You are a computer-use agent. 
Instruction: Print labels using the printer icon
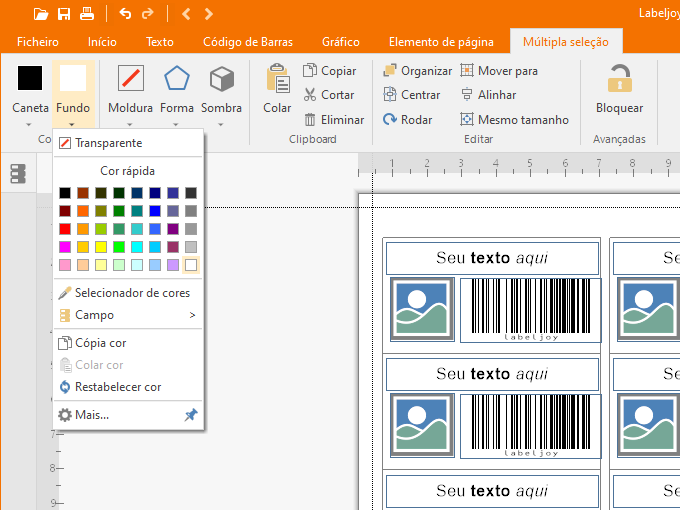(x=87, y=14)
